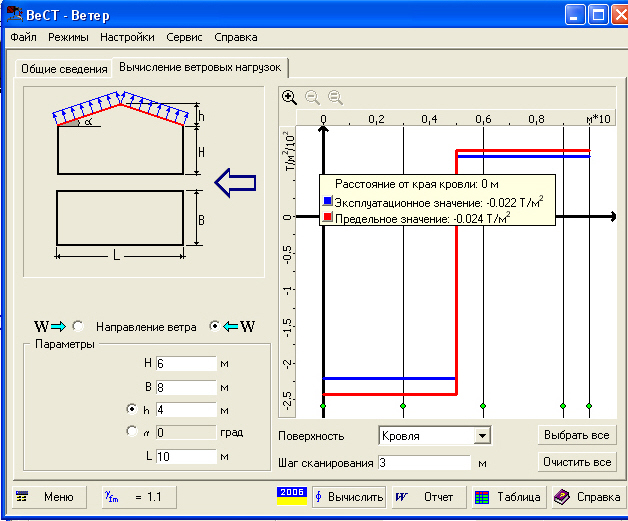Click the red Предельное значение legend swatch

(x=328, y=217)
